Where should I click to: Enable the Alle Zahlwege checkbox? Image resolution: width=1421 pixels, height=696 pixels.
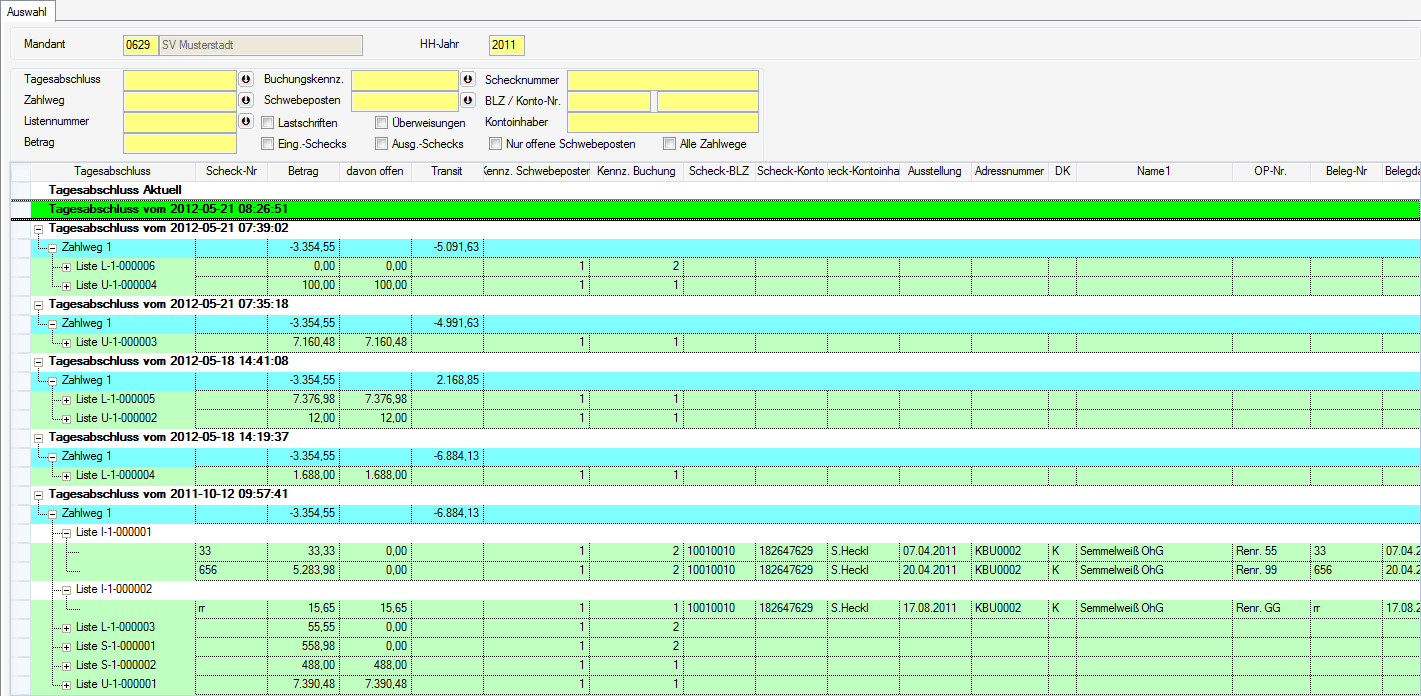tap(669, 144)
